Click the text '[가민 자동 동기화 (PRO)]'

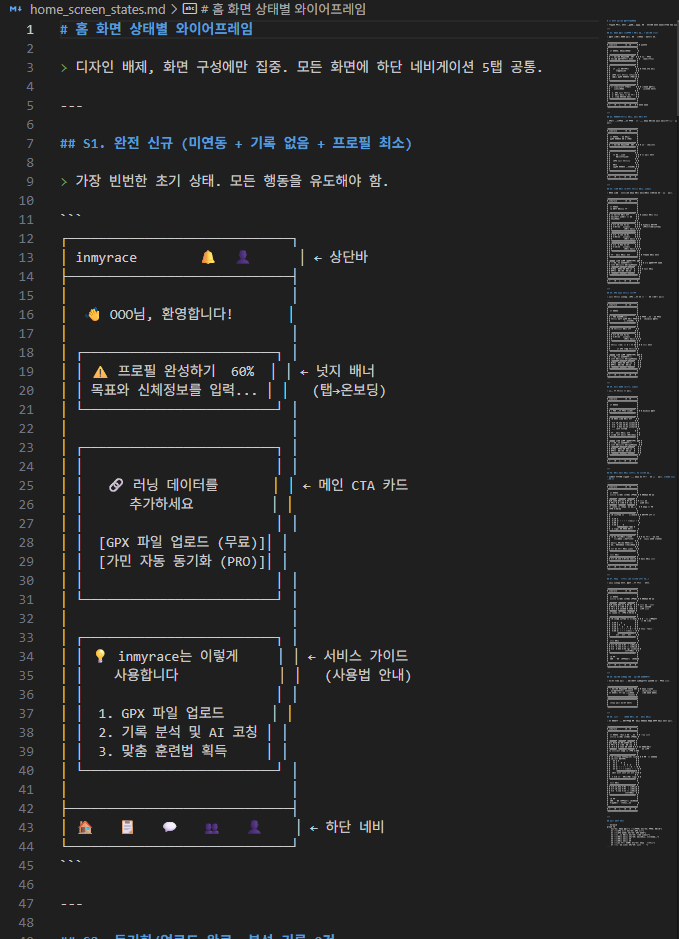click(x=181, y=562)
